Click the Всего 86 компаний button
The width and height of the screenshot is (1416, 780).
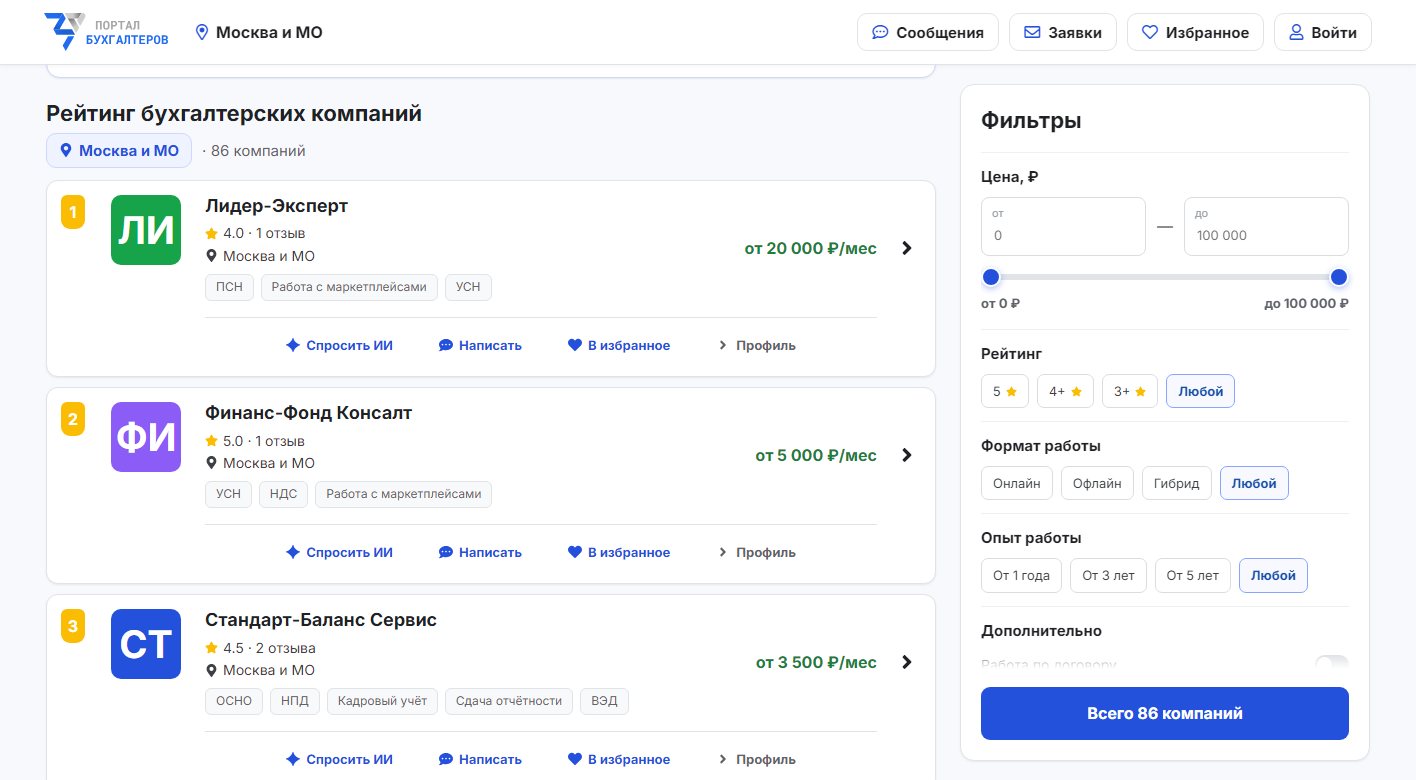coord(1165,713)
